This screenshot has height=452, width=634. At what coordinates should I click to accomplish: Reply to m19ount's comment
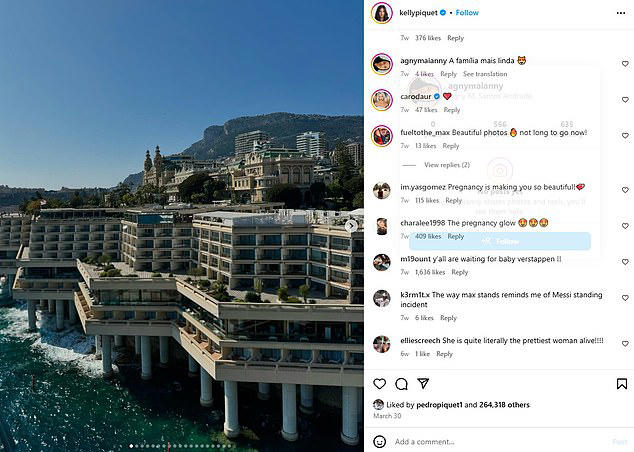tap(459, 272)
